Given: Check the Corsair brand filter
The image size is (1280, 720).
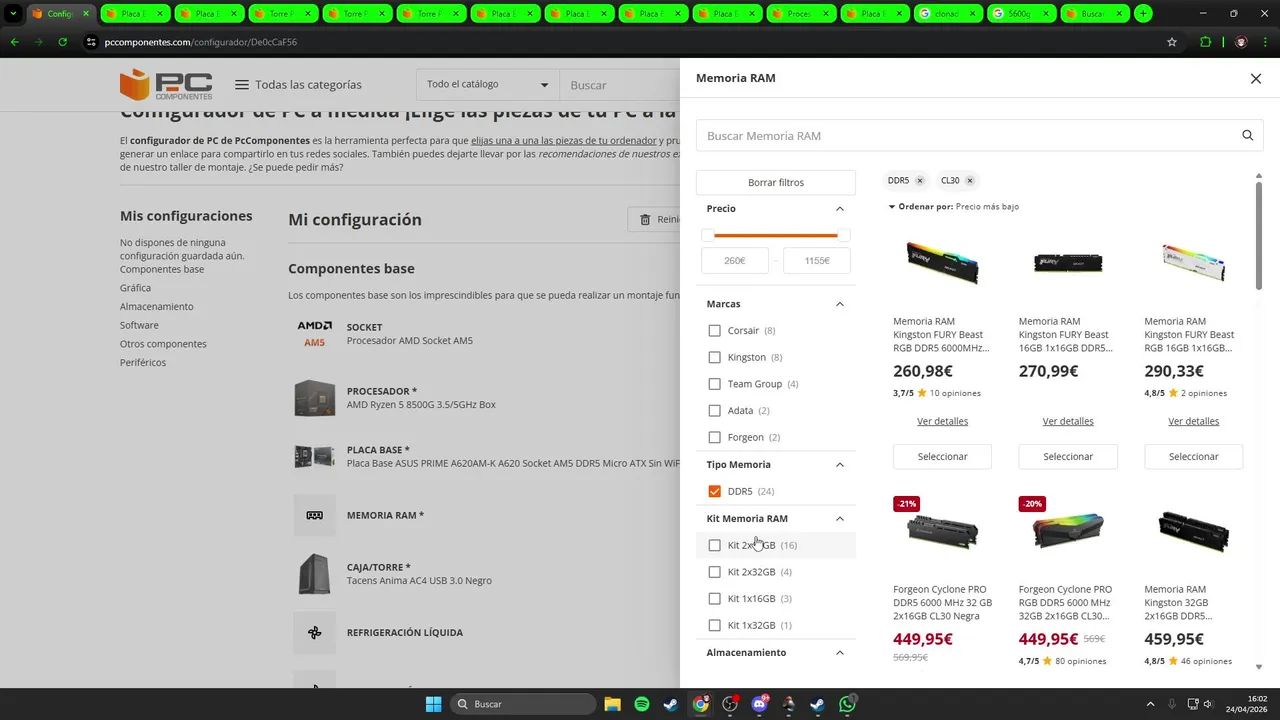Looking at the screenshot, I should click(714, 330).
